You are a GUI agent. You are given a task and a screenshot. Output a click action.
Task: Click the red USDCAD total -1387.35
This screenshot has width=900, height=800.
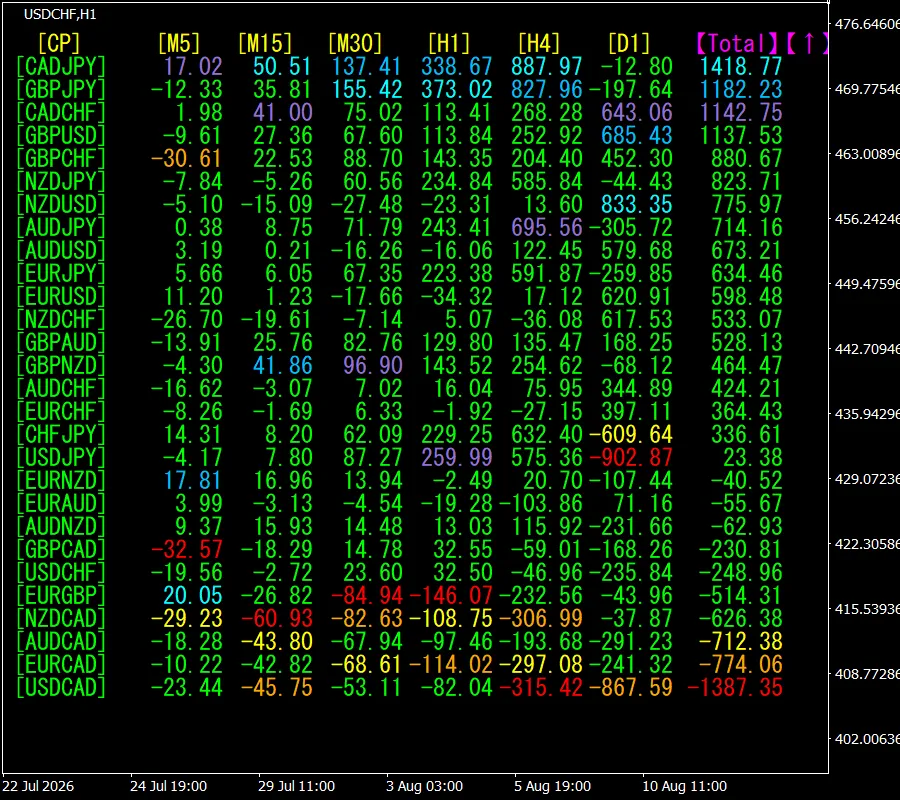[x=735, y=687]
